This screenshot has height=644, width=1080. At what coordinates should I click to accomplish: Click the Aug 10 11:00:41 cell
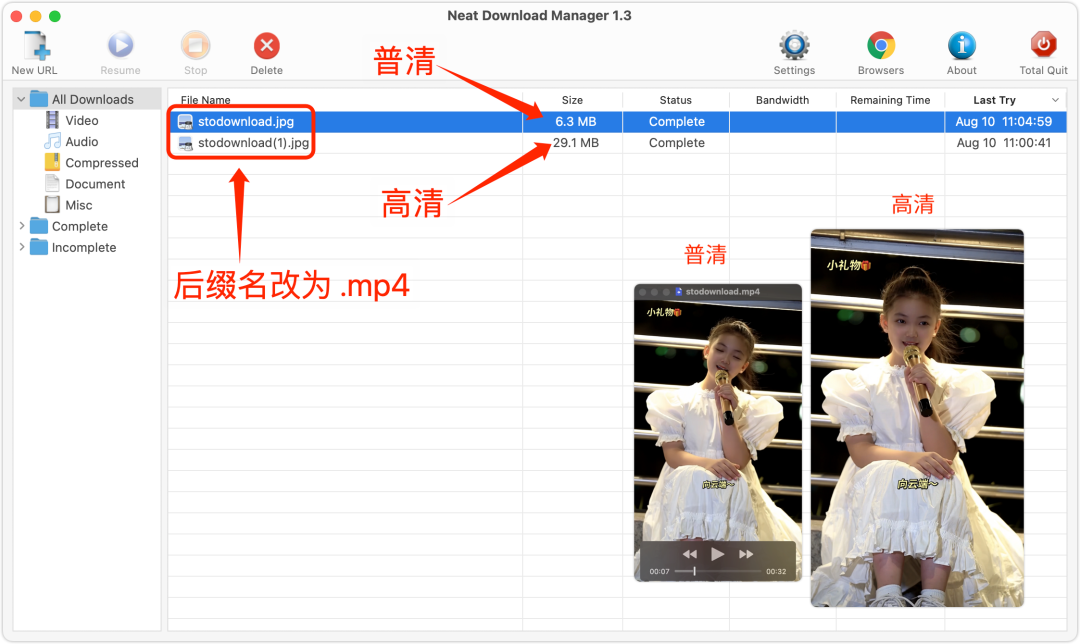point(1004,143)
